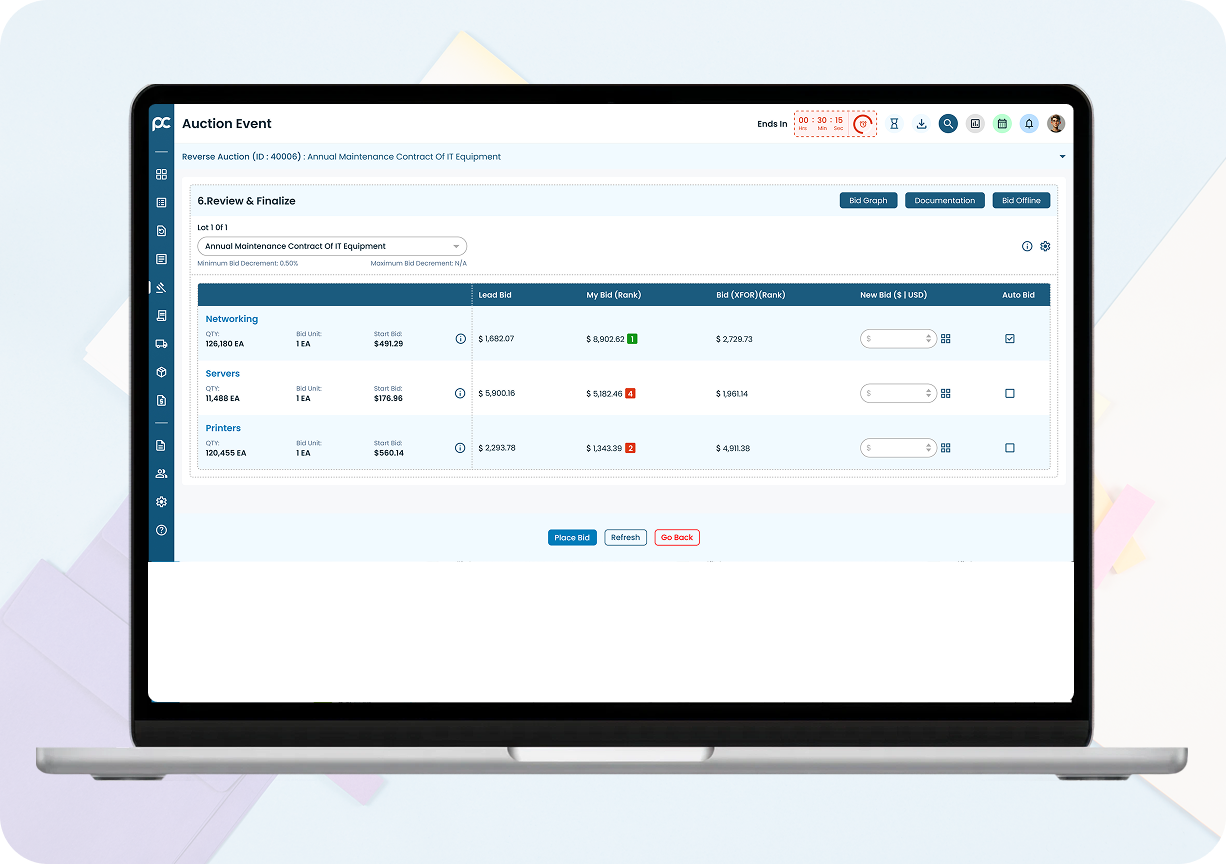Viewport: 1226px width, 864px height.
Task: Open the dashboard grid icon in sidebar
Action: (161, 174)
